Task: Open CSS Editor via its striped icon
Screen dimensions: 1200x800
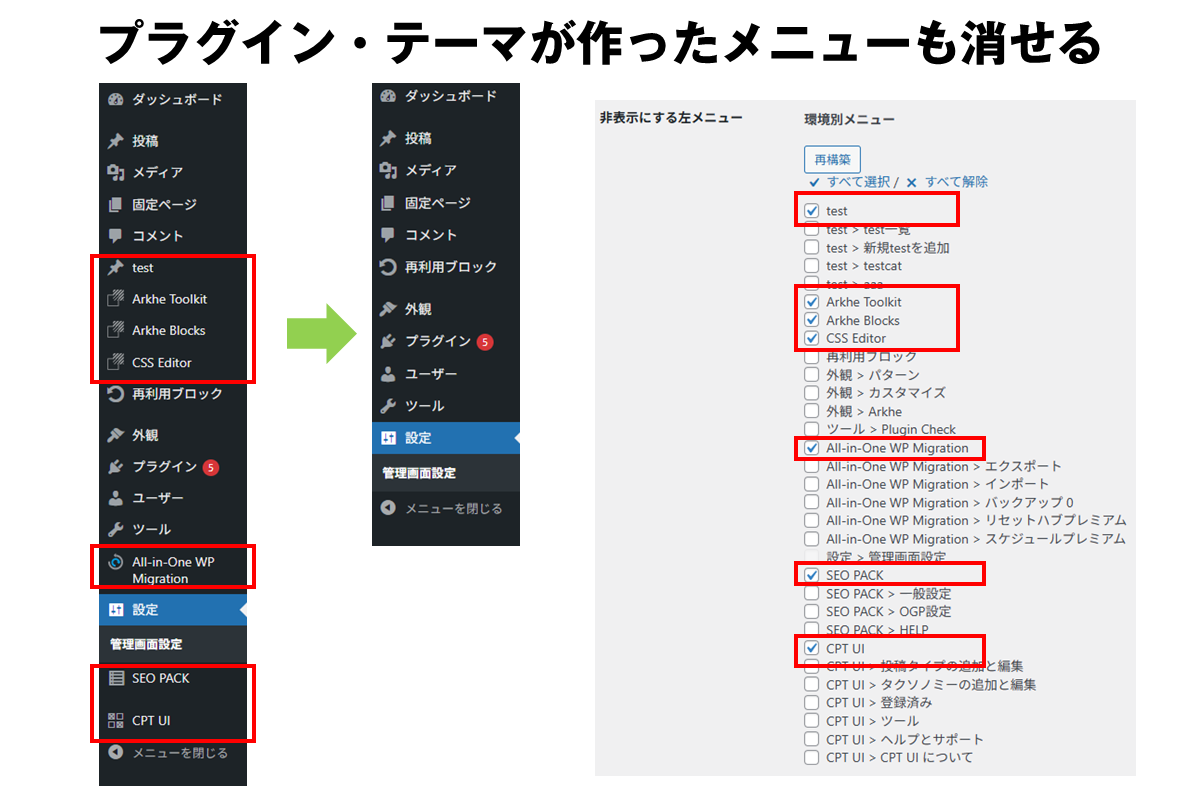Action: click(115, 363)
